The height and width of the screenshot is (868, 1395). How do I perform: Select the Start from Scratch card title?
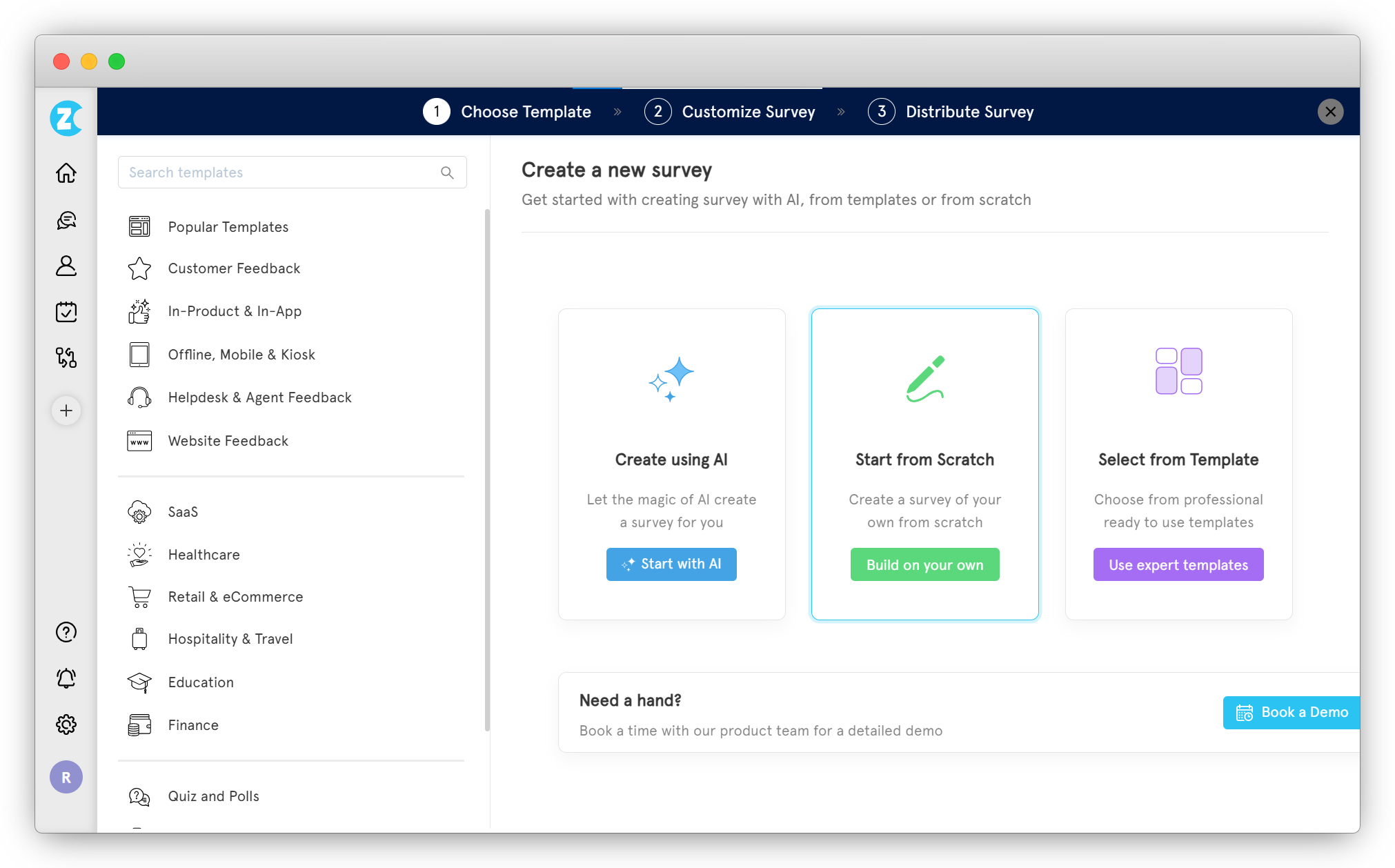click(925, 460)
